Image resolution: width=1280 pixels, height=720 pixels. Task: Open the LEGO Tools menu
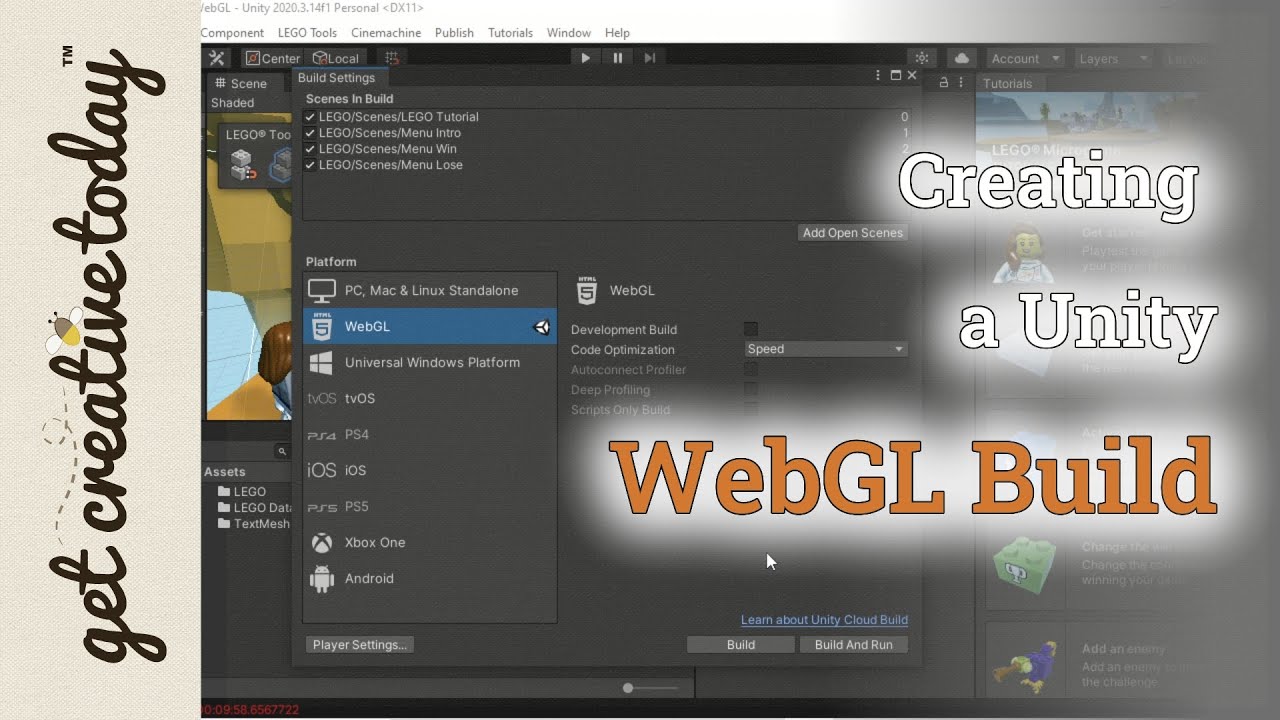coord(307,33)
